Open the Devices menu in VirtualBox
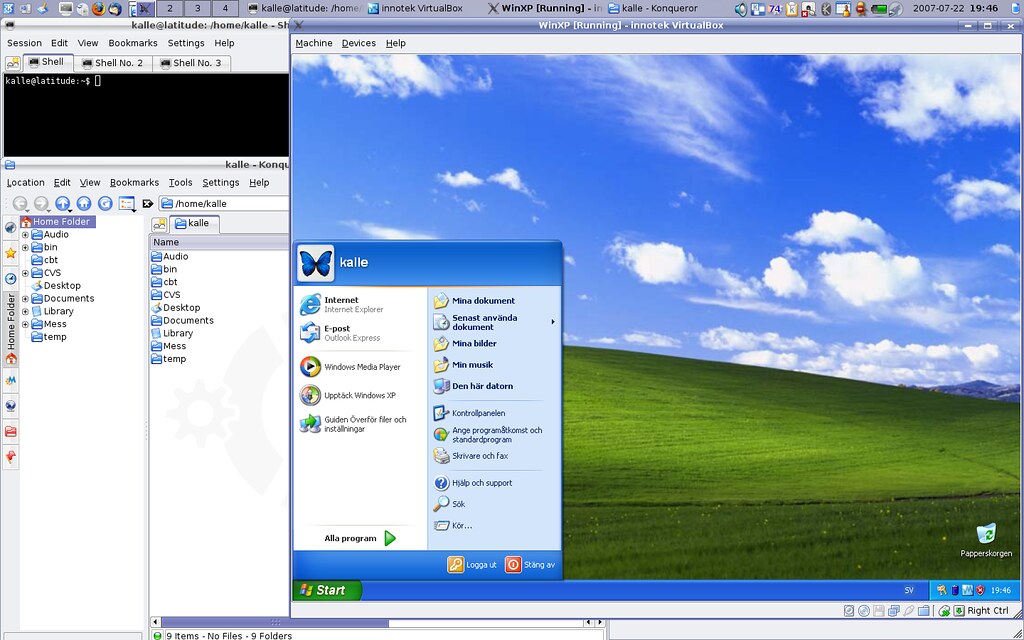This screenshot has width=1024, height=640. (x=359, y=43)
